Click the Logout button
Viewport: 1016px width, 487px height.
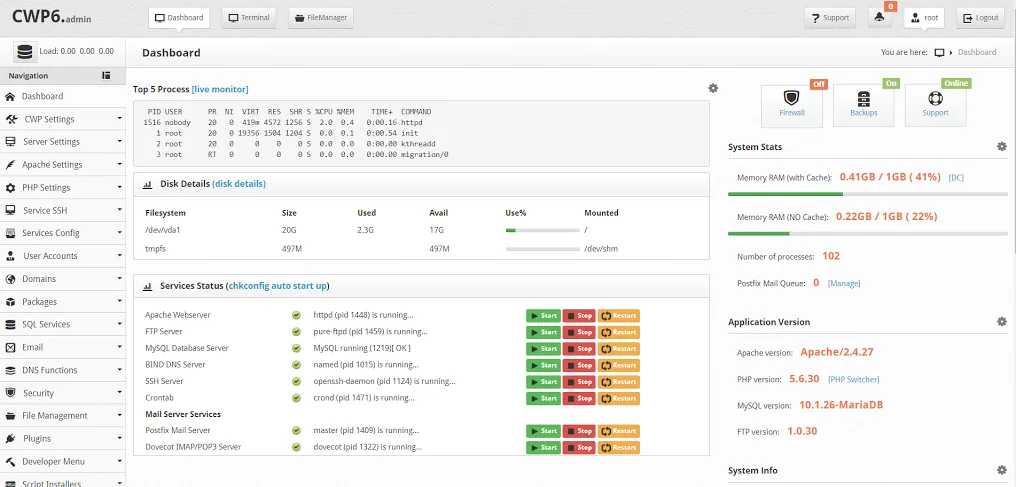click(x=981, y=17)
